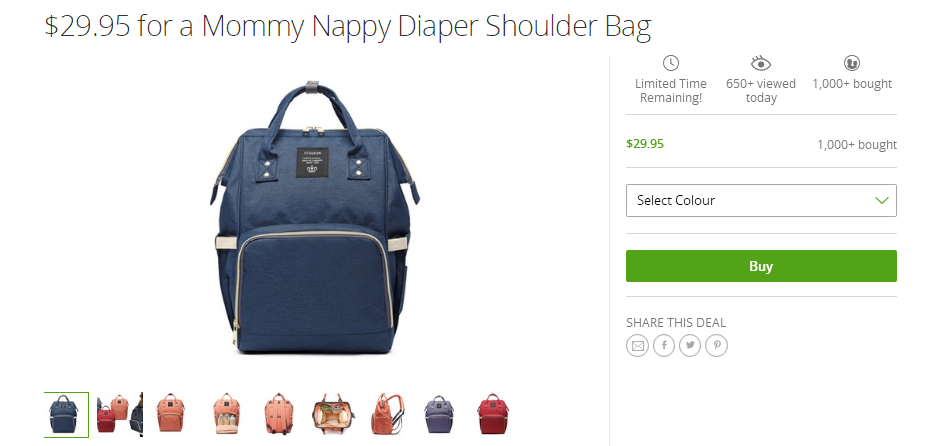
Task: Click the eye icon above viewed today
Action: click(x=760, y=63)
